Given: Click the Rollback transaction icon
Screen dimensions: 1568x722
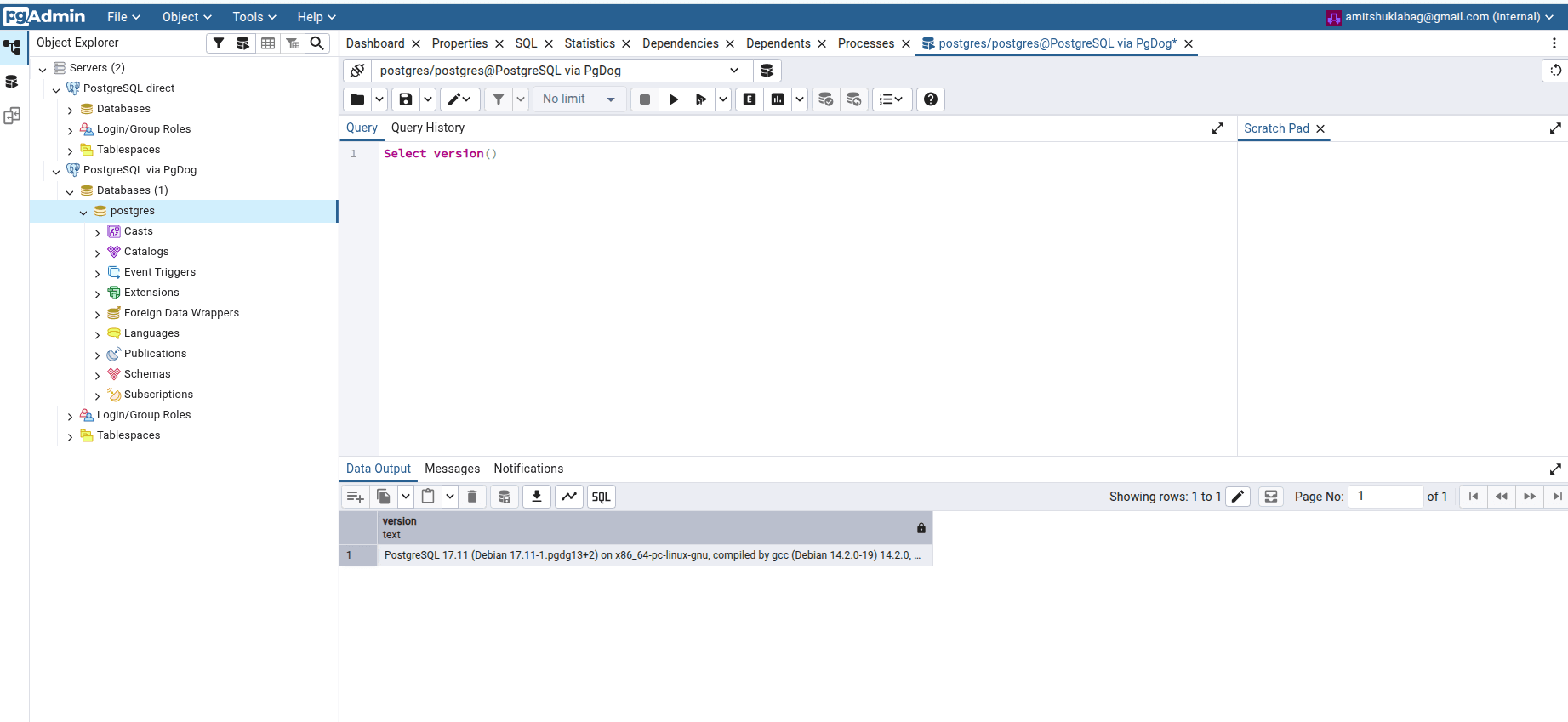Looking at the screenshot, I should [x=854, y=99].
